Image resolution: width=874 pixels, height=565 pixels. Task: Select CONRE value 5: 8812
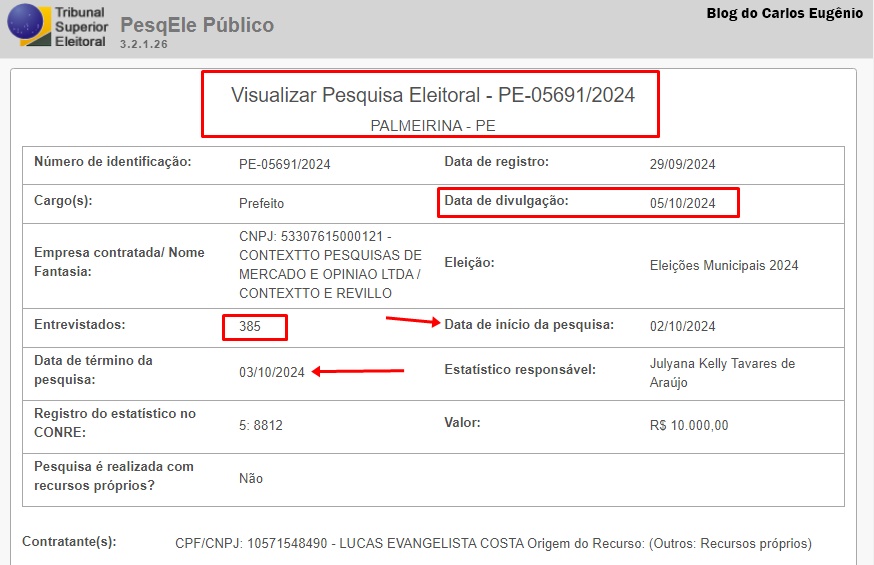[261, 425]
